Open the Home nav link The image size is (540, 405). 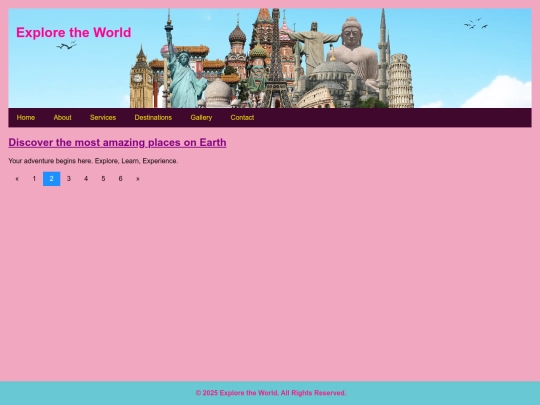26,118
